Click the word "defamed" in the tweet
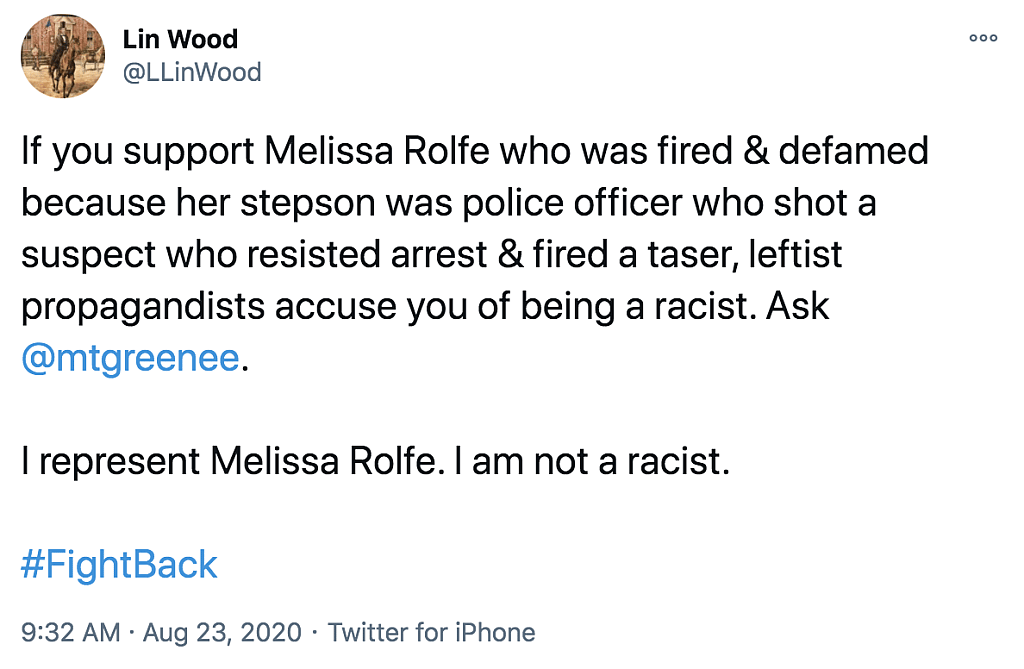This screenshot has height=669, width=1024. tap(854, 152)
